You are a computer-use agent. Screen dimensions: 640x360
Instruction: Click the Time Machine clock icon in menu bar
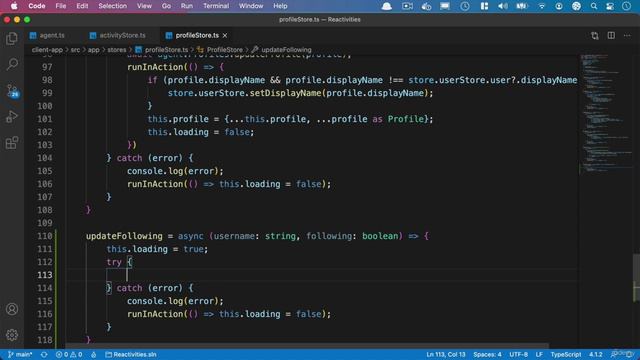coord(465,6)
